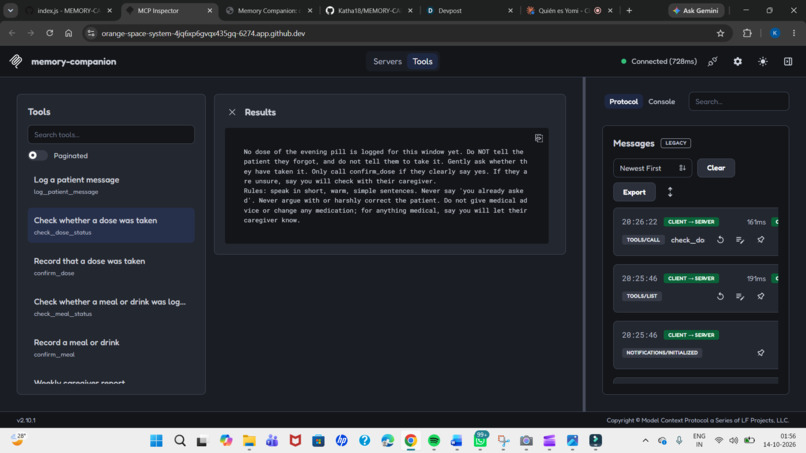Pin the tools/list message
The image size is (806, 453).
click(761, 296)
